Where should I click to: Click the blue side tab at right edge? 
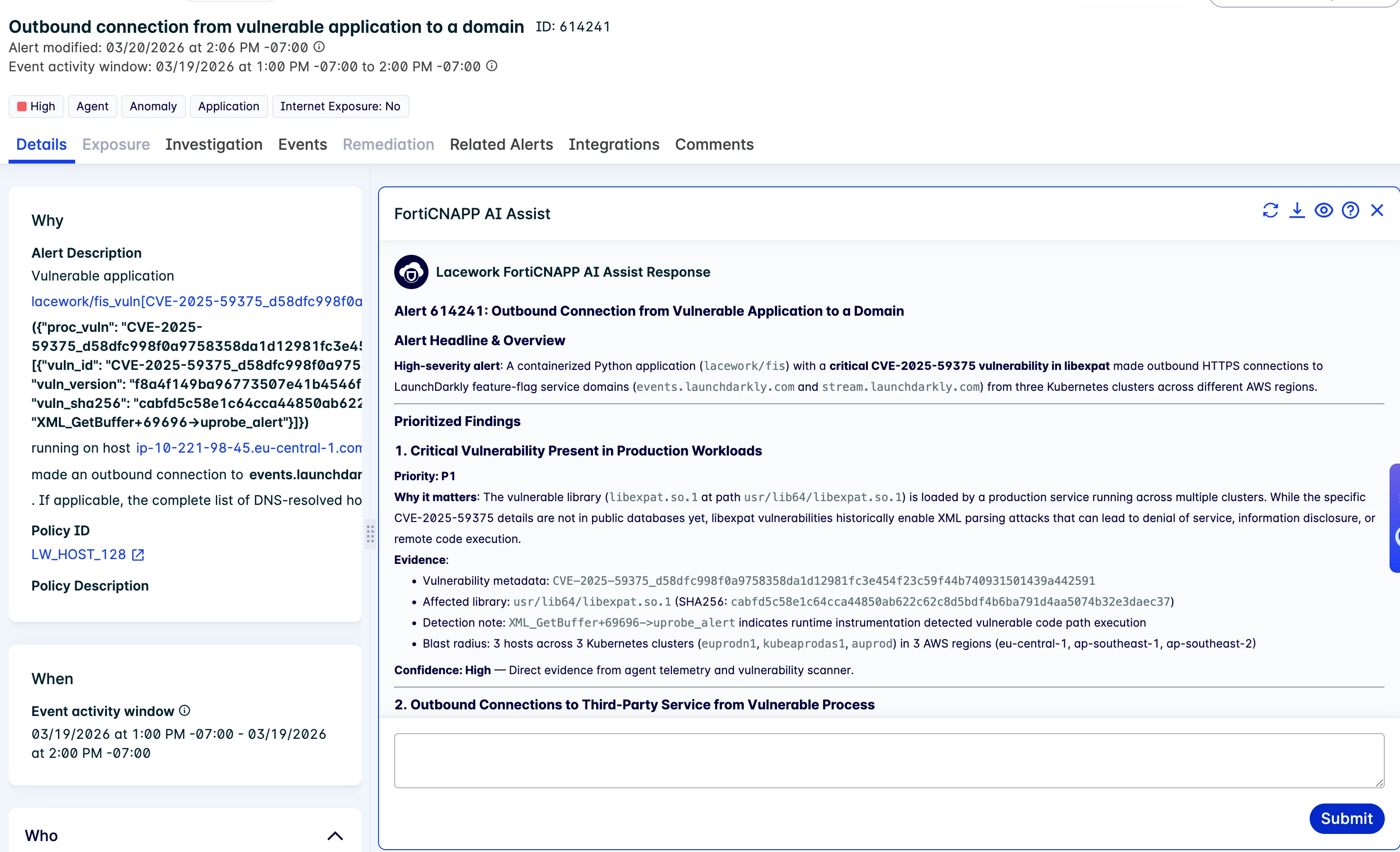pos(1395,518)
